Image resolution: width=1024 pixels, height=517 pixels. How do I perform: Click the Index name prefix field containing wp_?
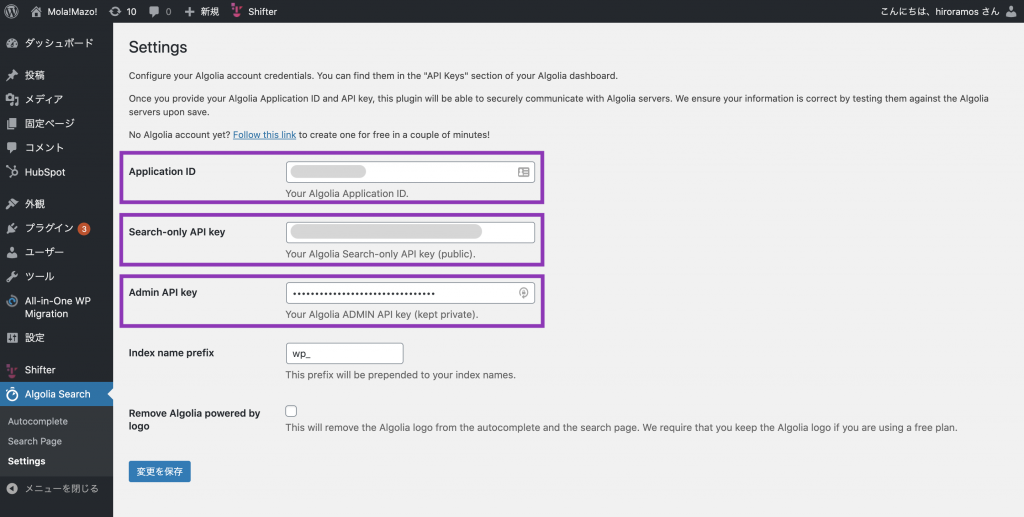345,353
